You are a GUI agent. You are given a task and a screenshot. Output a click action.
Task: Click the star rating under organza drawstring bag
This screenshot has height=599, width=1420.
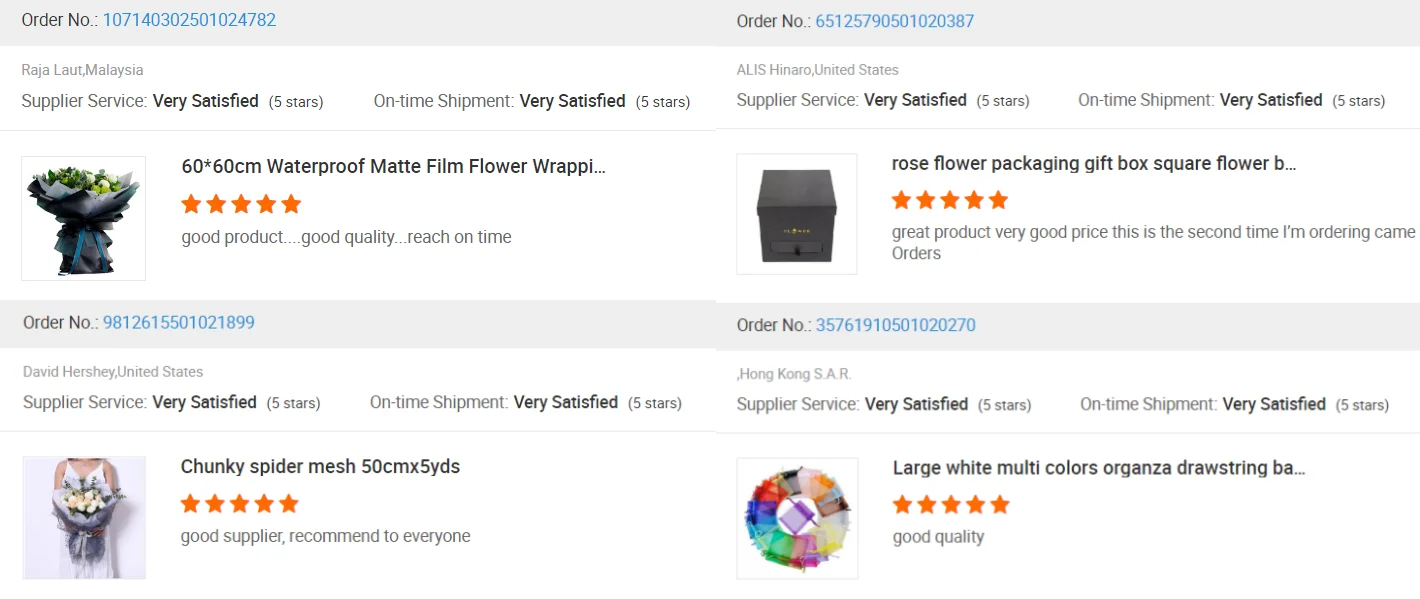[x=950, y=504]
